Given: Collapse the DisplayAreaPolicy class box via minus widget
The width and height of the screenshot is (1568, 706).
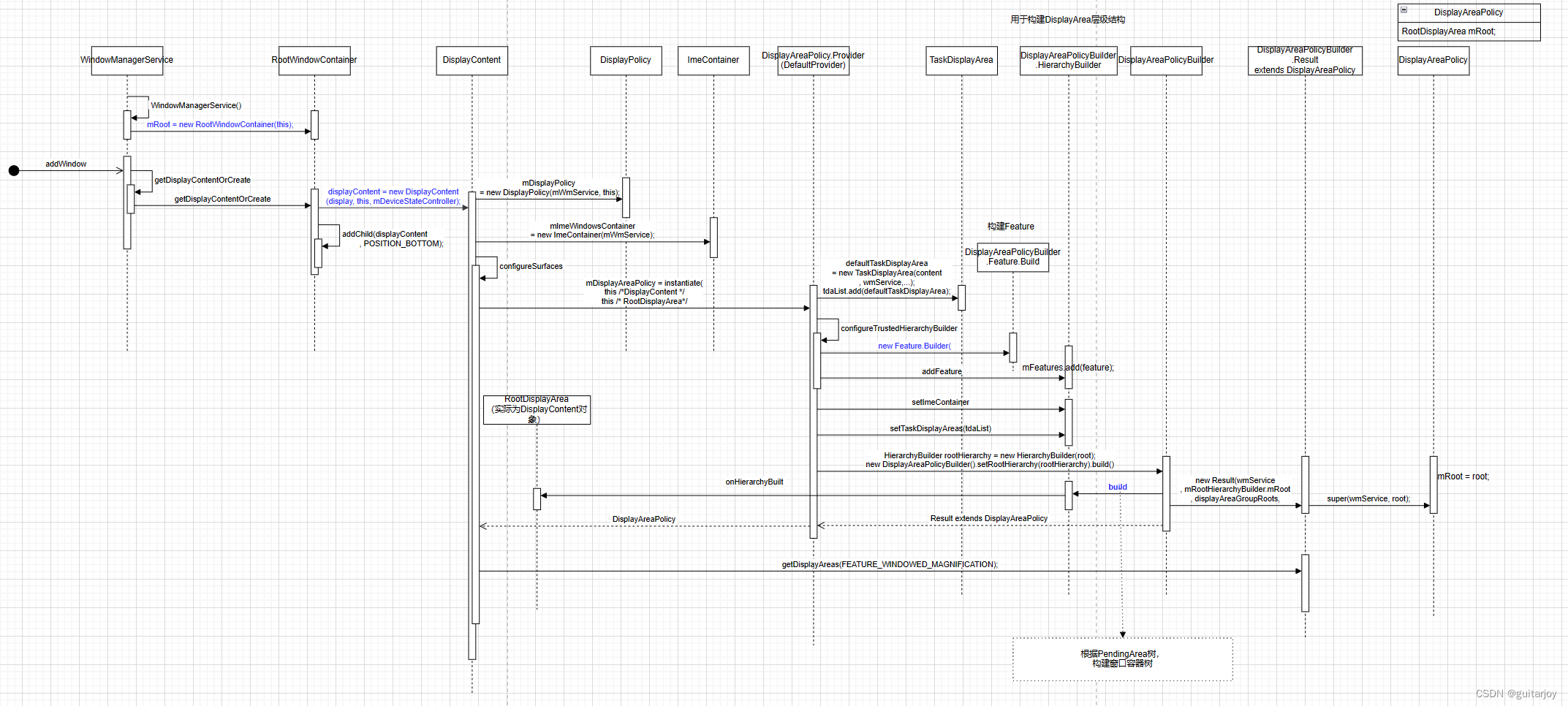Looking at the screenshot, I should click(x=1405, y=10).
